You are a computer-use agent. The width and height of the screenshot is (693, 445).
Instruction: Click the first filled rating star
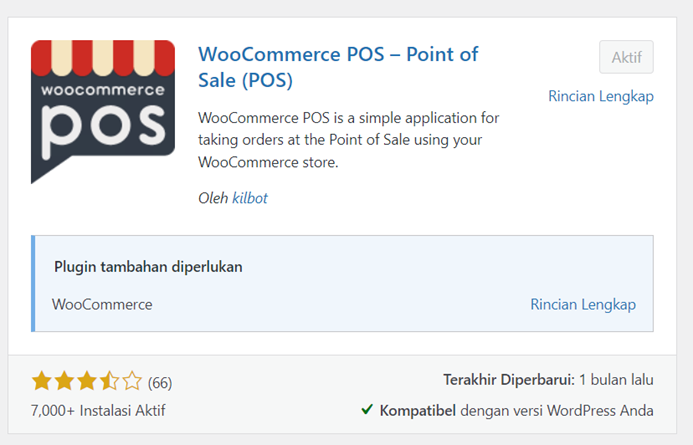pyautogui.click(x=42, y=381)
